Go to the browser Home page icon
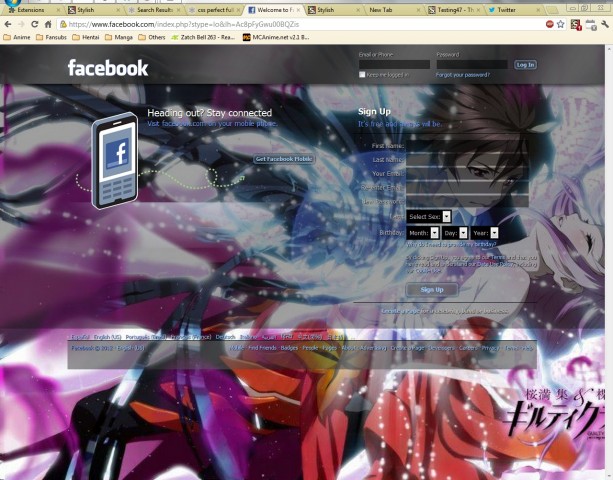 click(x=48, y=24)
